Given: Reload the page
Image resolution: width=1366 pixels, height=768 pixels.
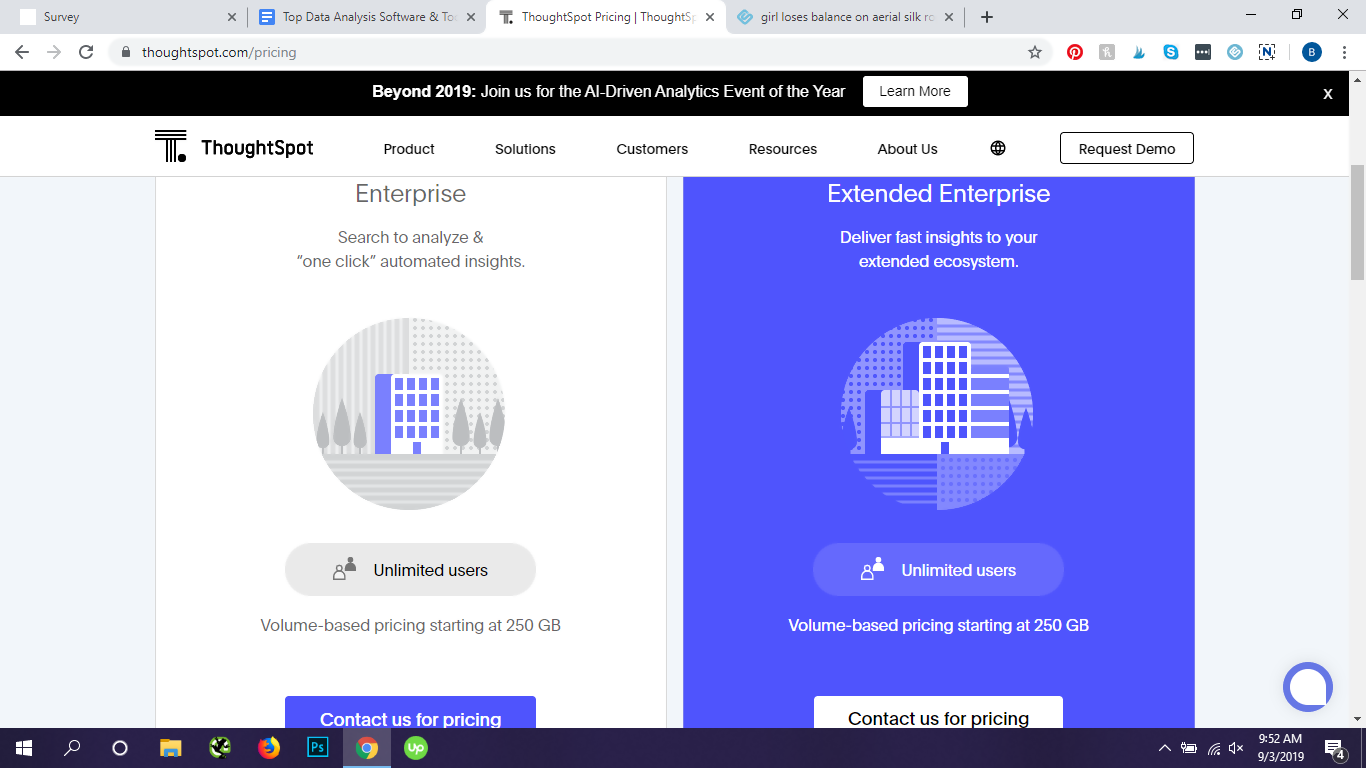Looking at the screenshot, I should click(86, 52).
